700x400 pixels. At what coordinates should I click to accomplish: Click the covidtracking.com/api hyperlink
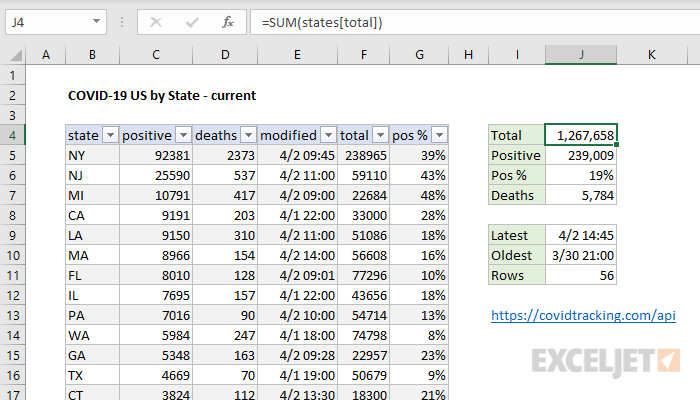583,316
